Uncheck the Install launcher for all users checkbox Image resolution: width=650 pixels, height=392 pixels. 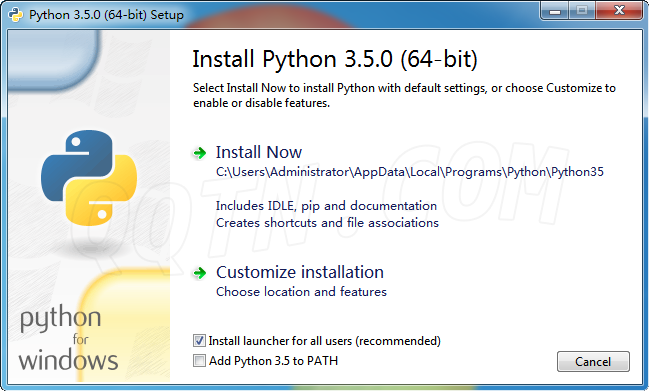pyautogui.click(x=199, y=341)
